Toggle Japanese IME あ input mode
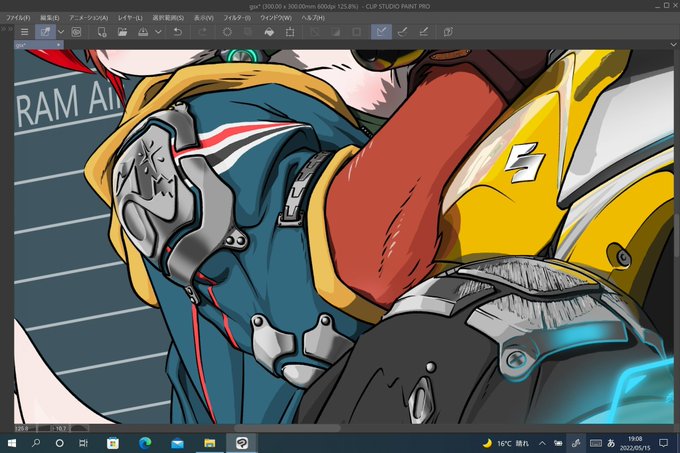Screen dimensions: 680x453 coord(611,443)
